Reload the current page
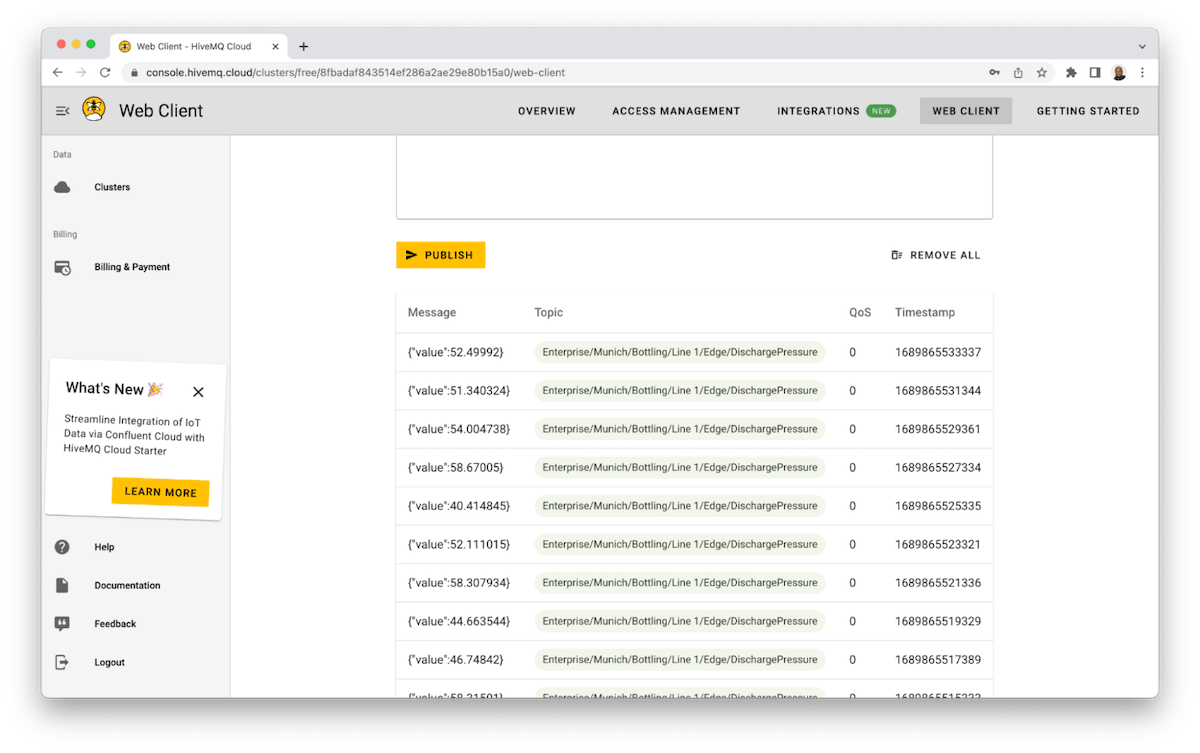1200x753 pixels. click(105, 73)
